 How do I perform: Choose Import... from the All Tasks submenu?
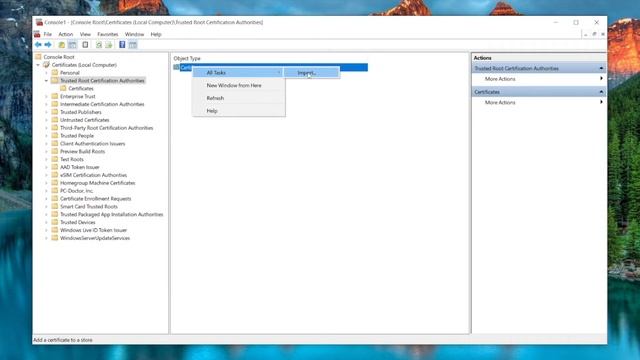tap(311, 73)
